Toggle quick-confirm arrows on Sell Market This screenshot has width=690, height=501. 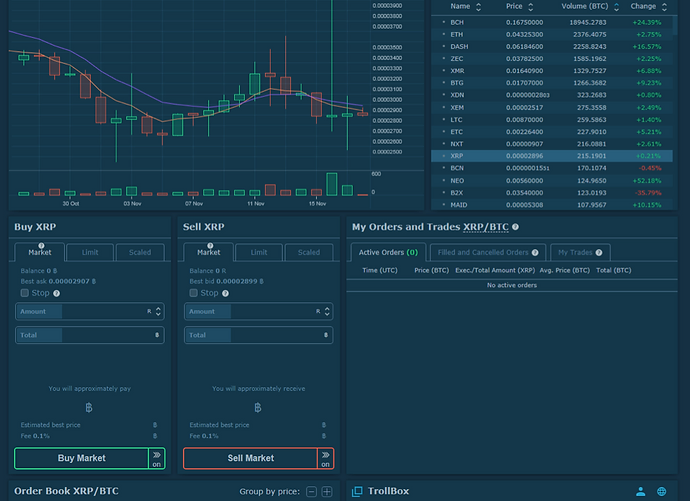click(x=326, y=458)
